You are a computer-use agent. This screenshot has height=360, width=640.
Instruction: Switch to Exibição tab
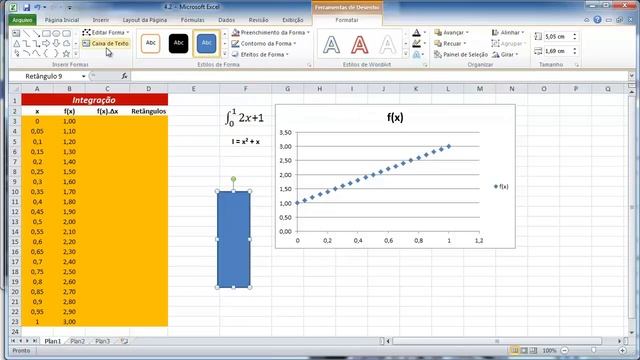[293, 20]
